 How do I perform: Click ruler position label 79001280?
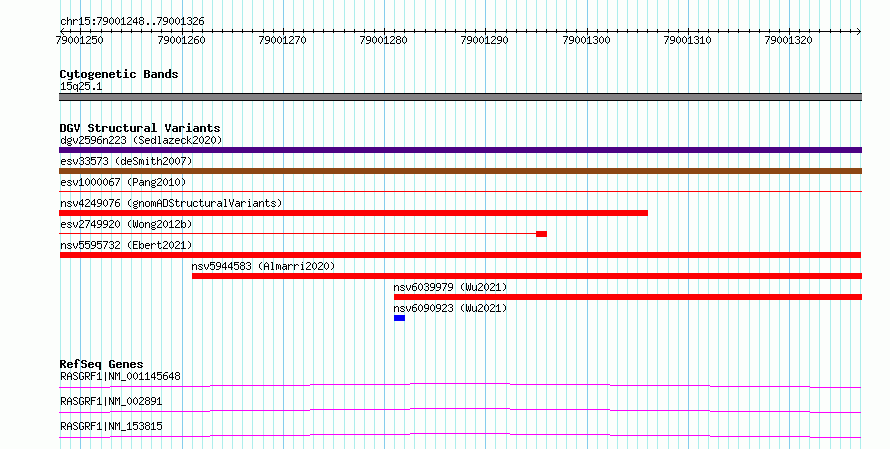pyautogui.click(x=384, y=40)
